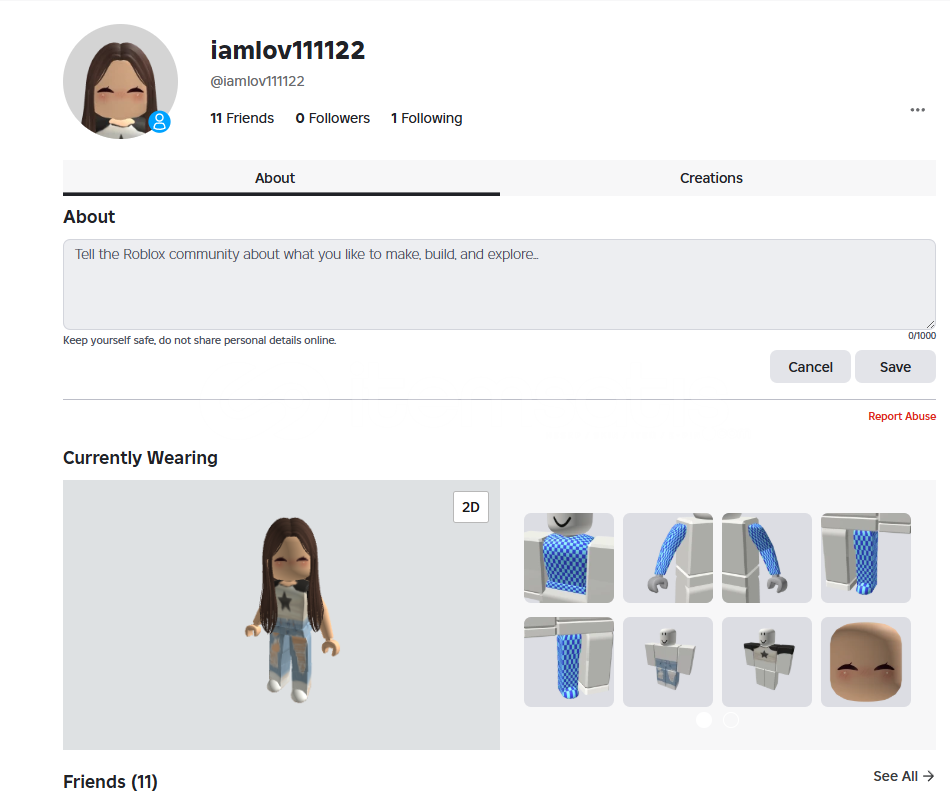Save the About description
This screenshot has height=803, width=950.
895,367
